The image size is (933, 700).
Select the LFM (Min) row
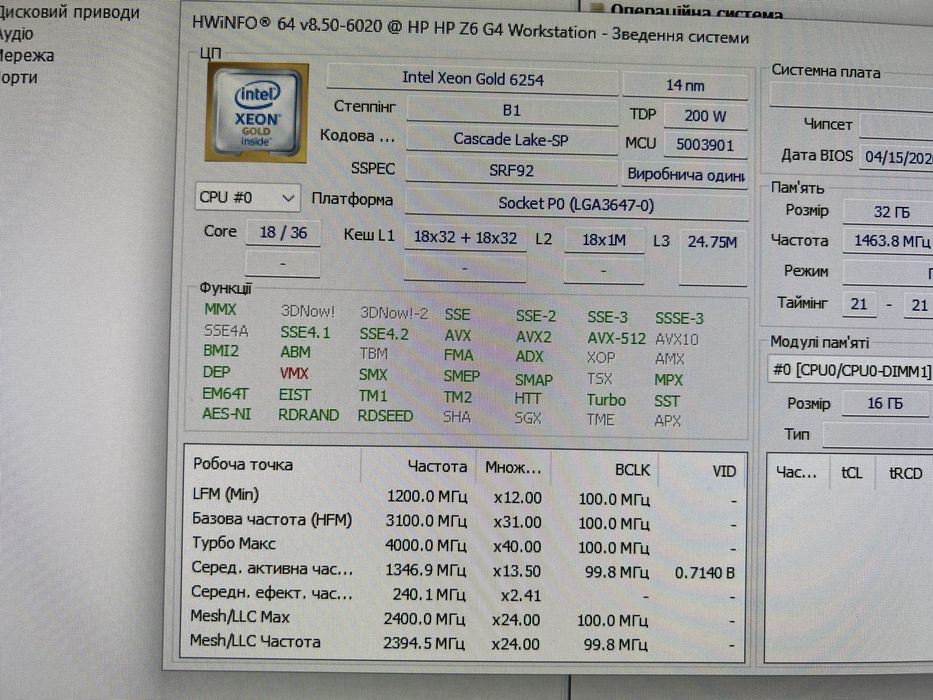(x=463, y=496)
